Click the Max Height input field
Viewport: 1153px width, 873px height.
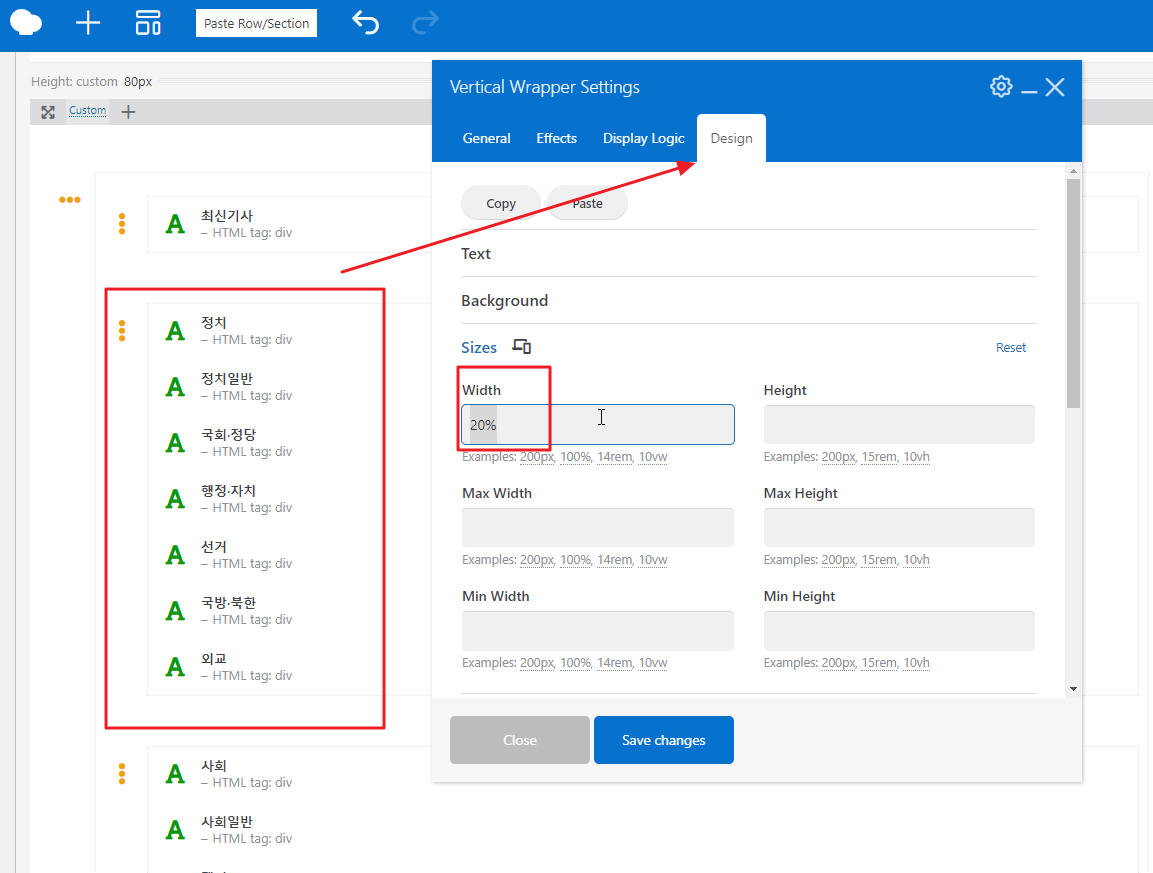click(x=899, y=527)
